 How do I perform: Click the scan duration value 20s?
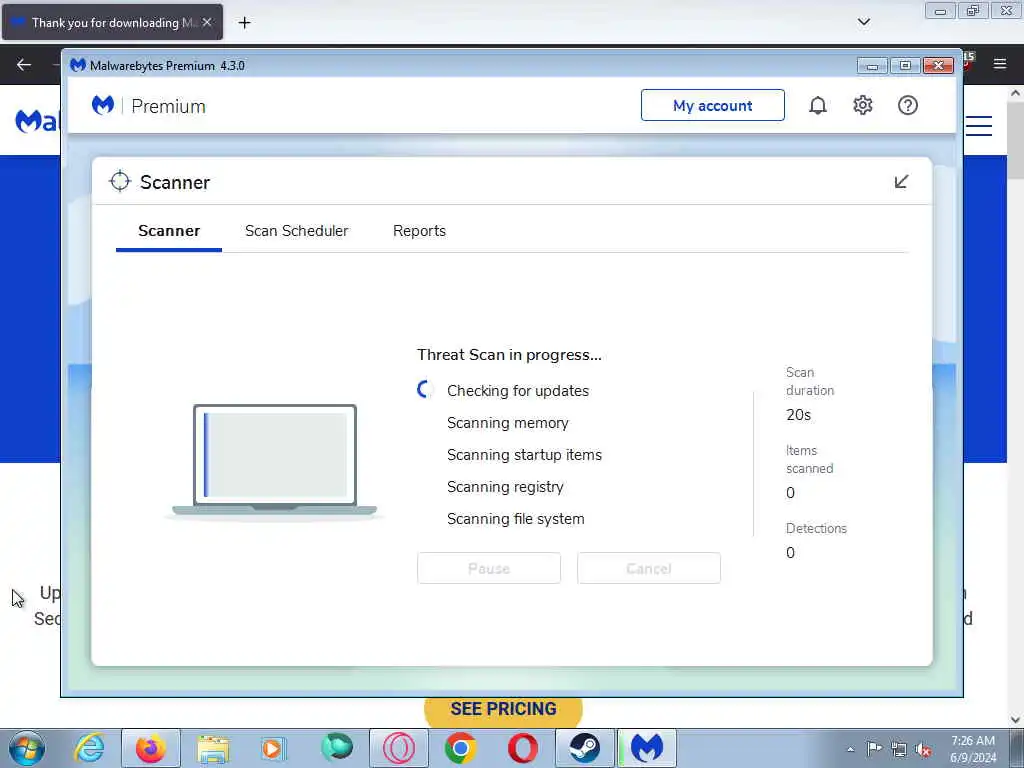point(798,415)
